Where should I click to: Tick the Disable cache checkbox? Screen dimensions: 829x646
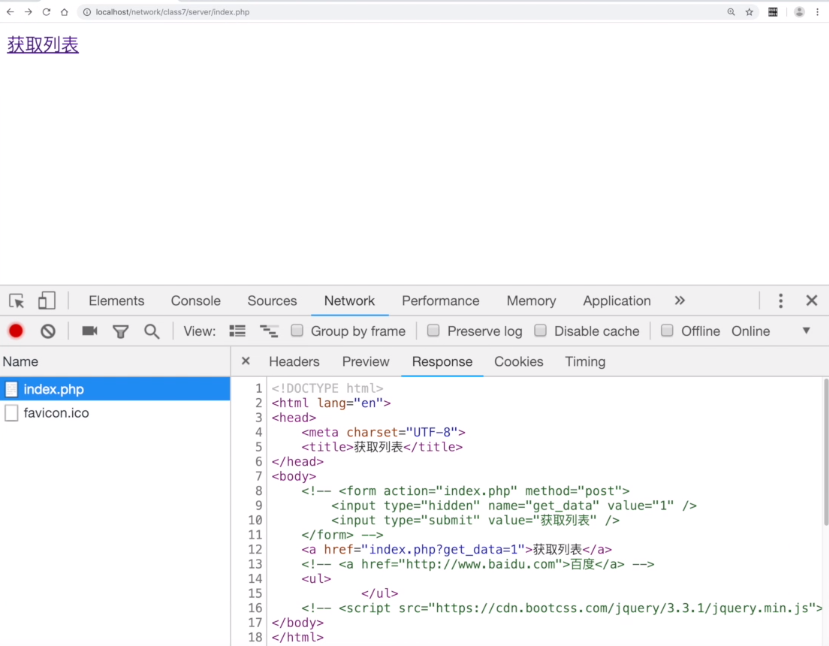point(540,330)
